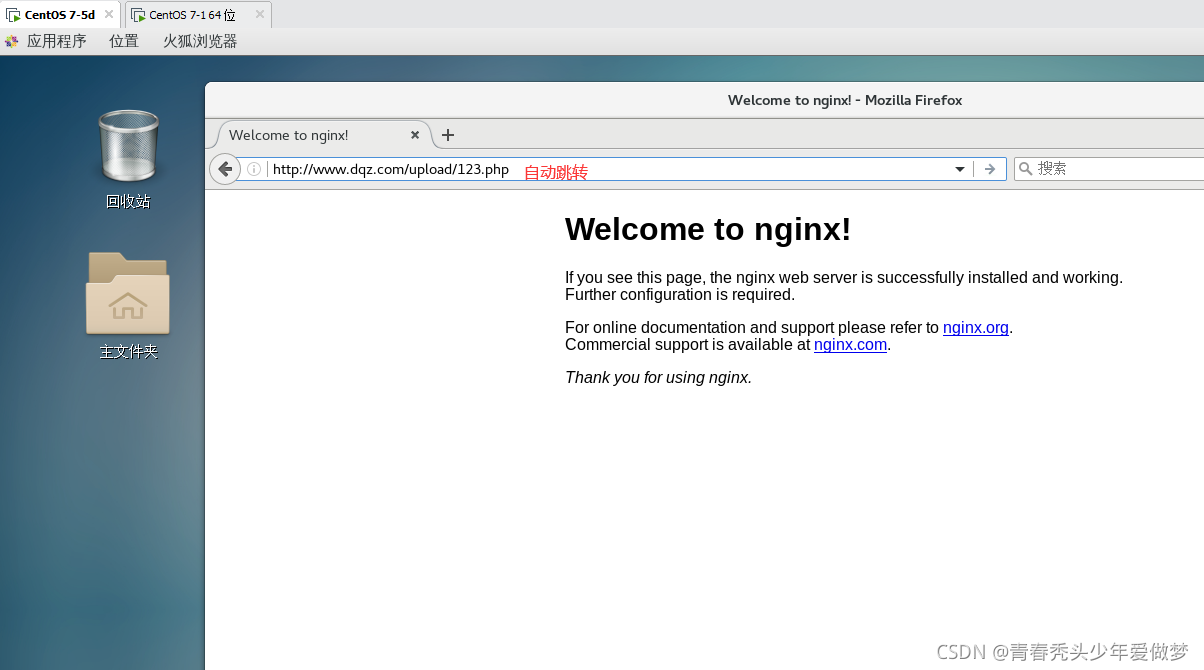The width and height of the screenshot is (1204, 670).
Task: Show site information via the info icon
Action: (254, 169)
